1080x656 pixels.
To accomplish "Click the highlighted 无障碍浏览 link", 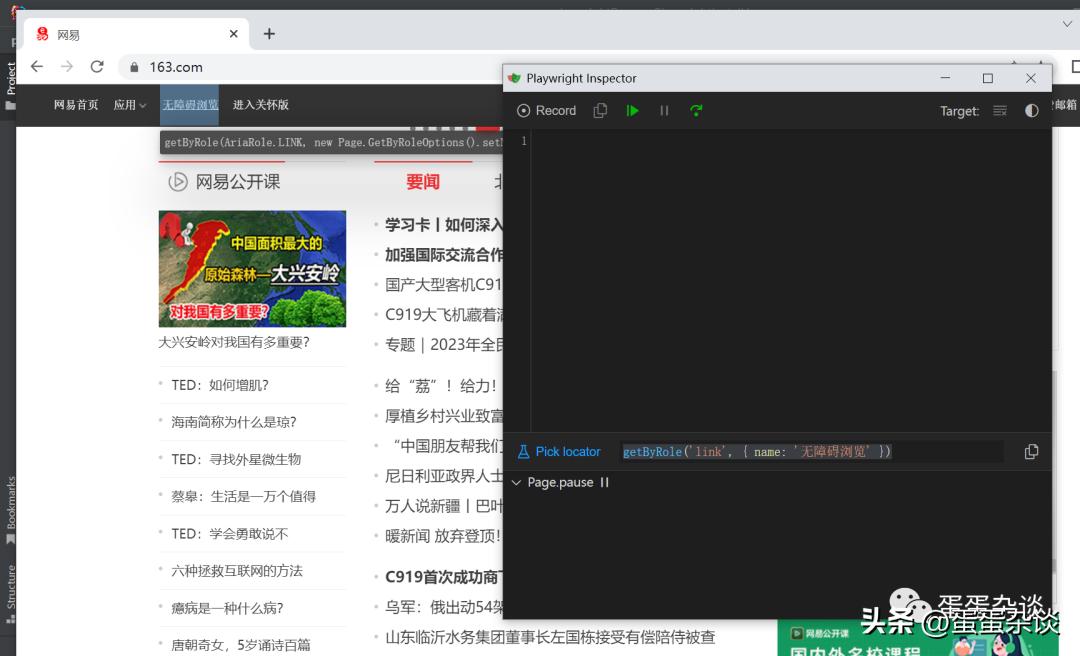I will [x=189, y=105].
